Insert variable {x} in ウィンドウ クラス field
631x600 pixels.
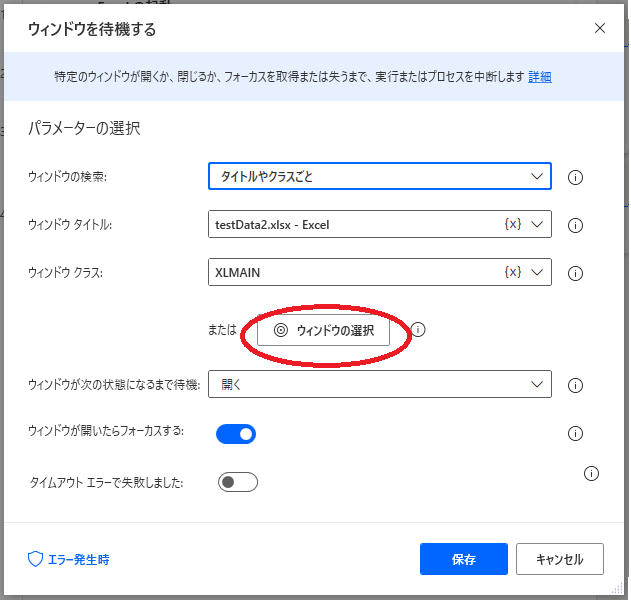(x=512, y=271)
